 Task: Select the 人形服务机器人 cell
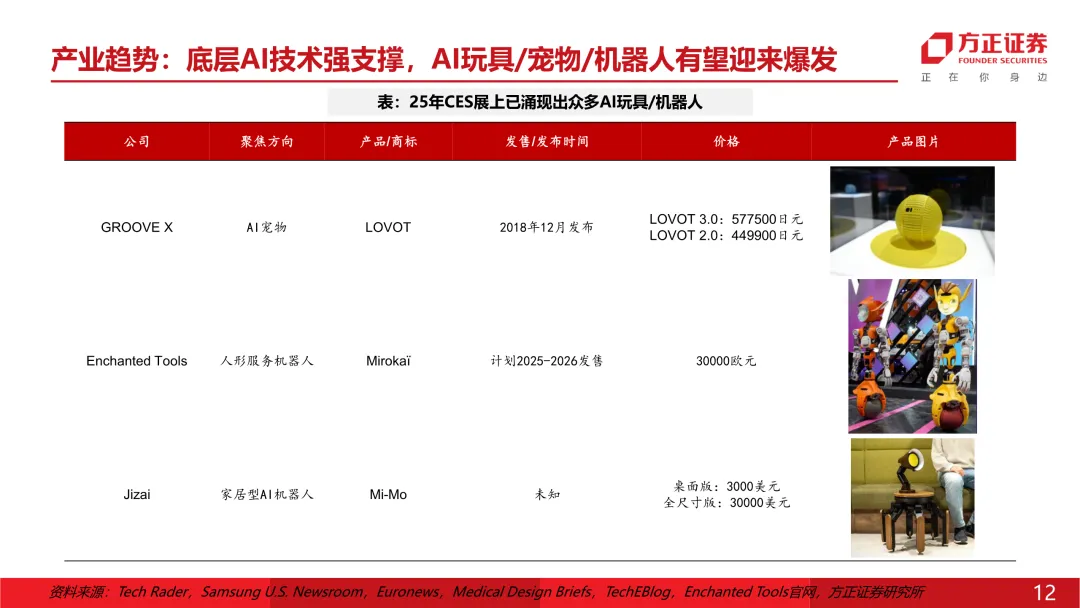(x=267, y=361)
